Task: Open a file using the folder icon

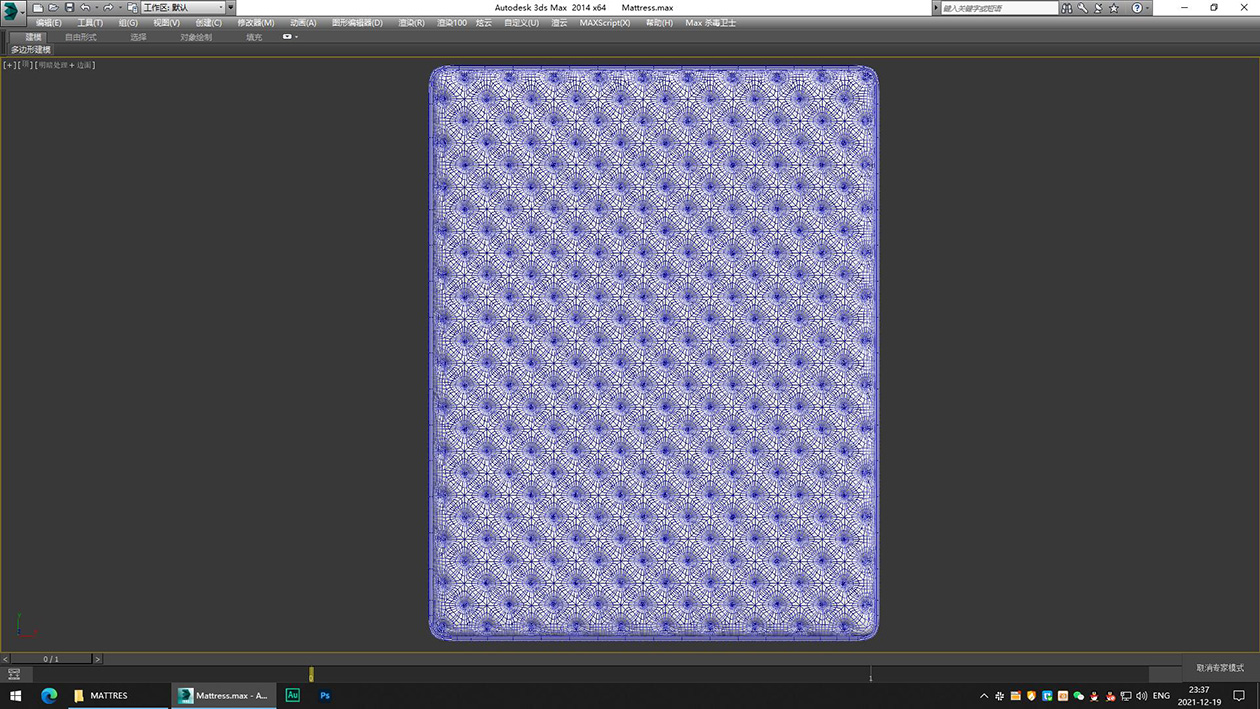Action: [53, 8]
